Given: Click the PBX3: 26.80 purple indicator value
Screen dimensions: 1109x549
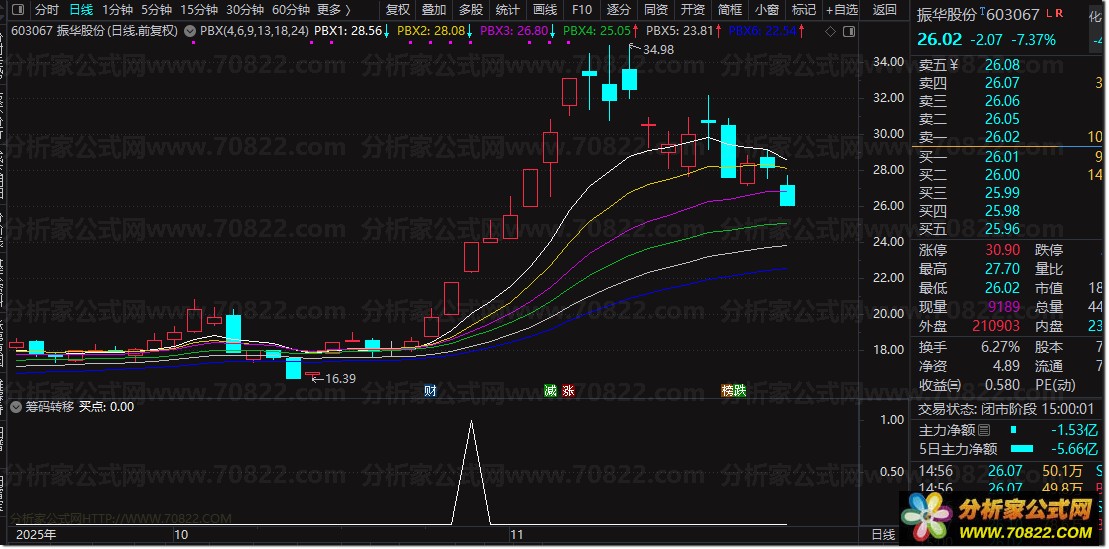Looking at the screenshot, I should click(x=514, y=31).
